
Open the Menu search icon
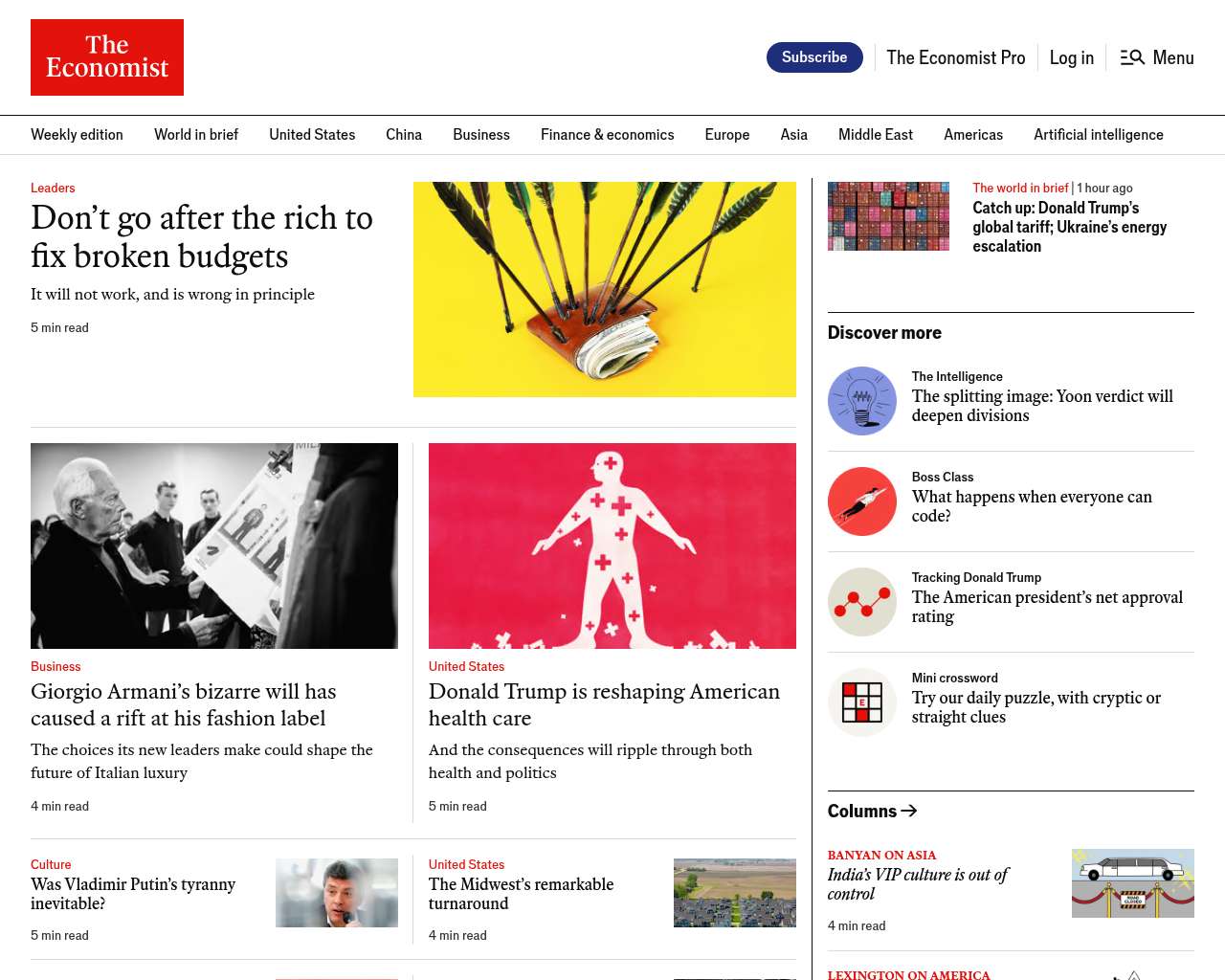coord(1132,57)
